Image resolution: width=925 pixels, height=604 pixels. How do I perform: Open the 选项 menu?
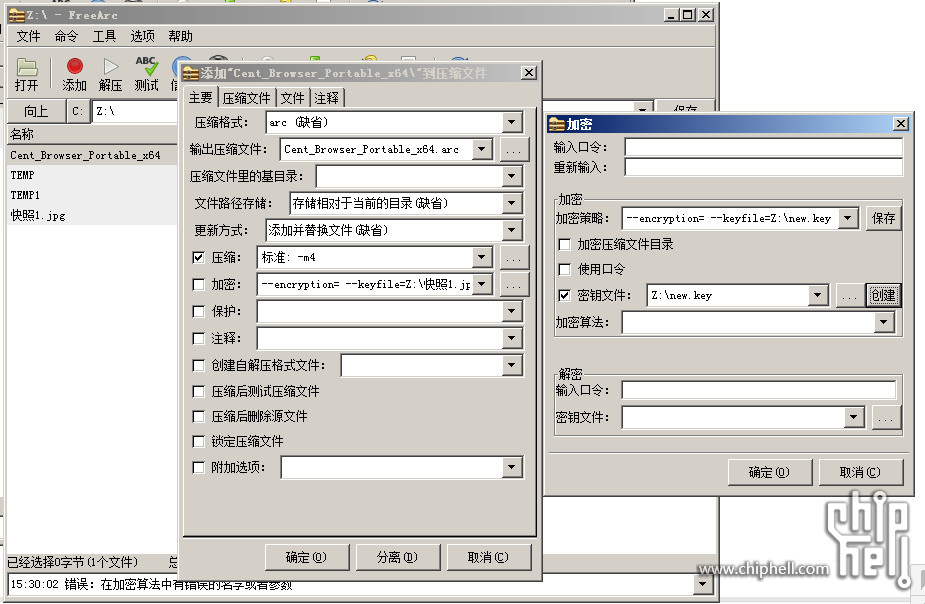tap(142, 37)
